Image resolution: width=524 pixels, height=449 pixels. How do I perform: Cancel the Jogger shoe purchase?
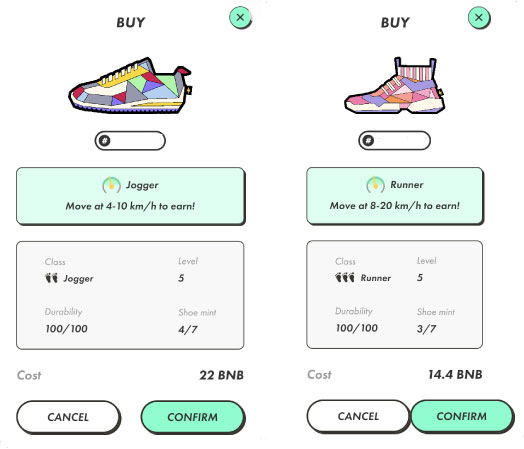click(68, 417)
